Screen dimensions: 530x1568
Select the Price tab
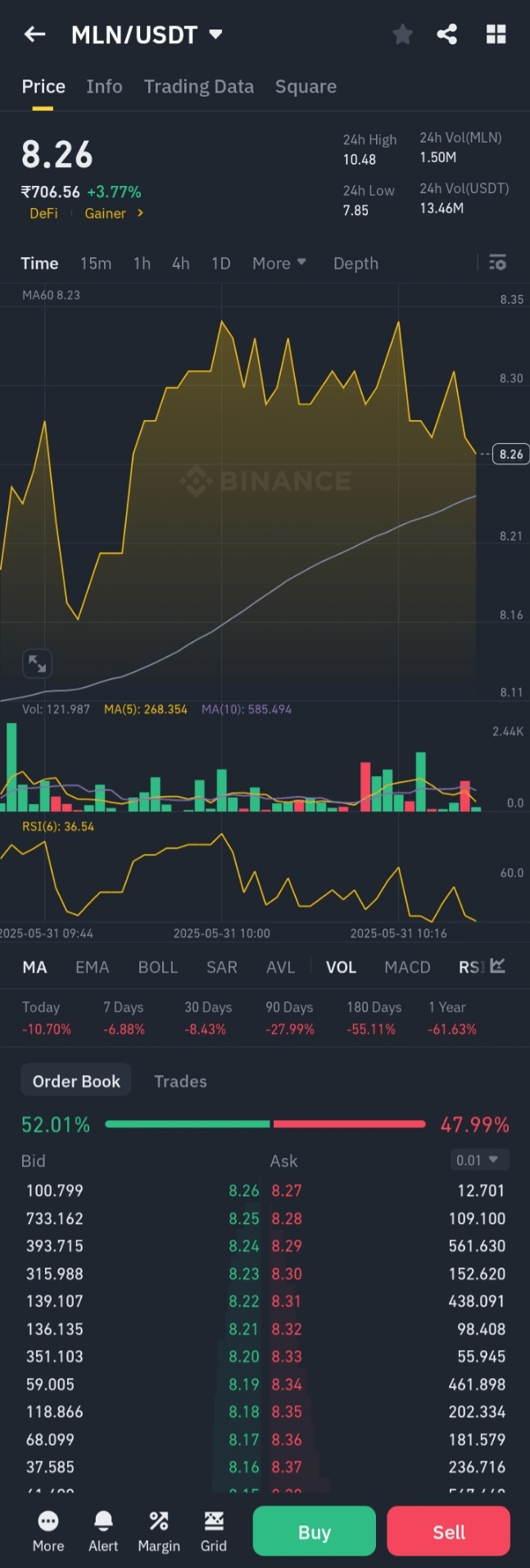pos(43,87)
